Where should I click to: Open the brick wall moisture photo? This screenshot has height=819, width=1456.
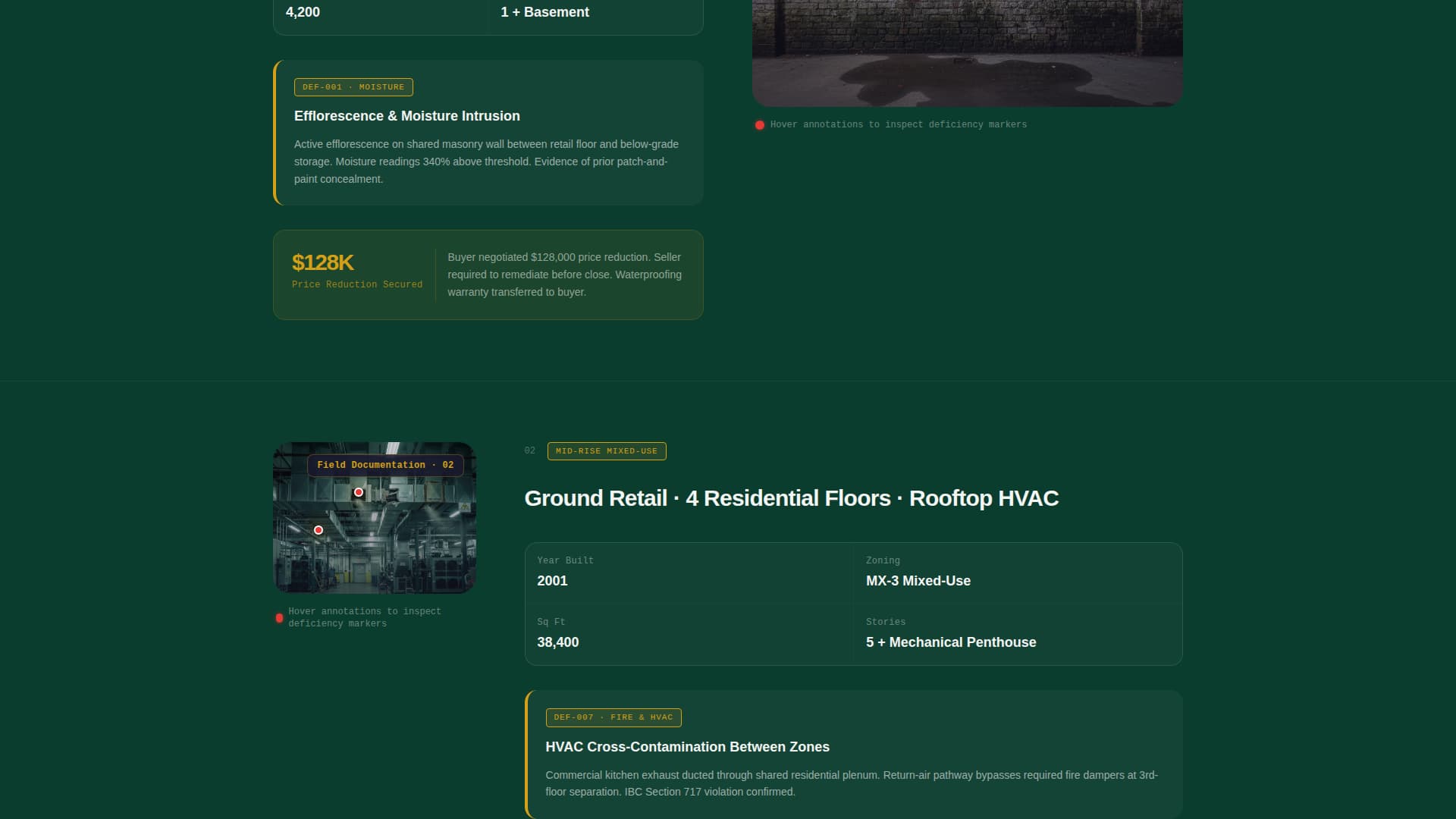(967, 53)
